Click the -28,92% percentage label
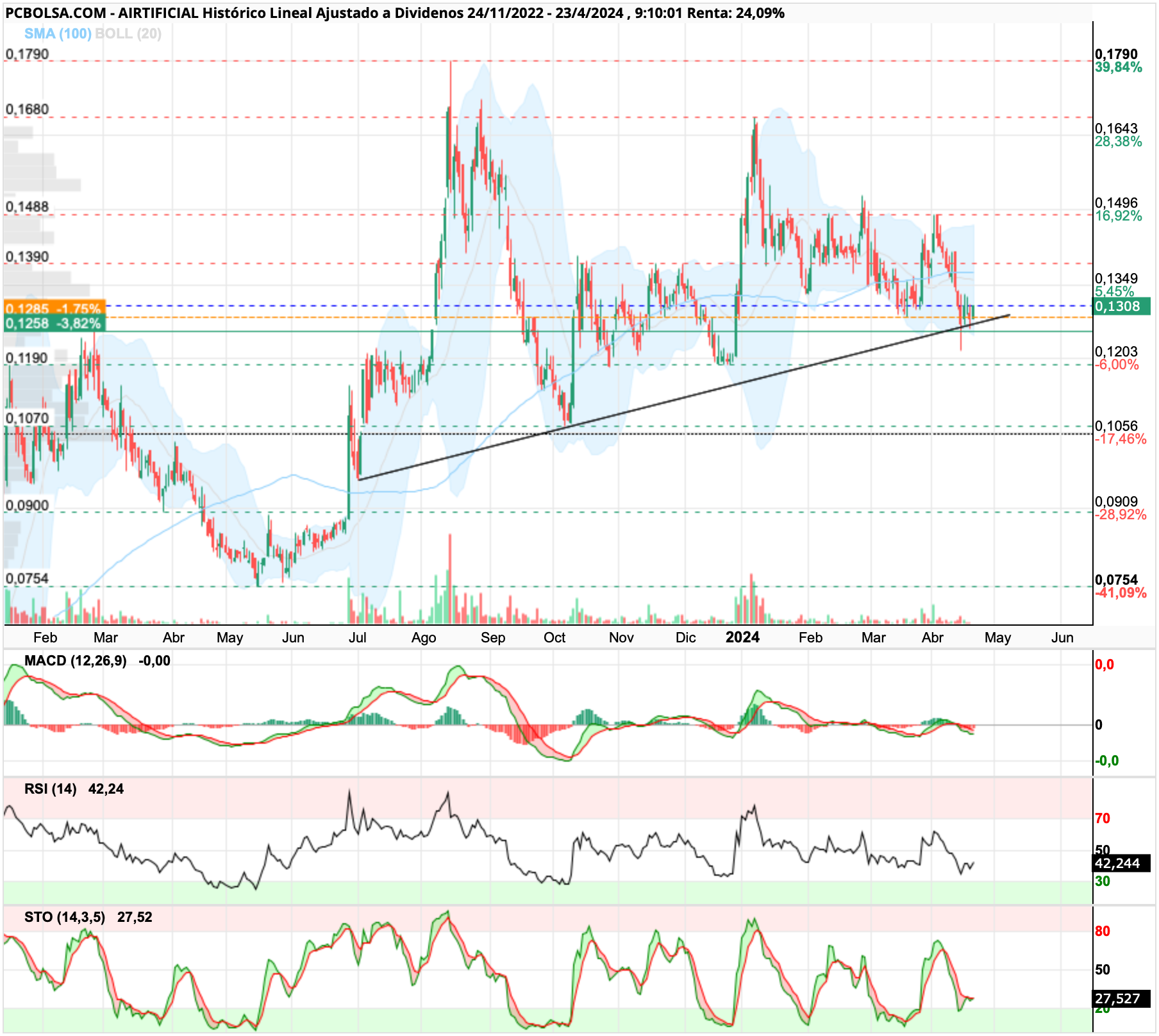 (x=1120, y=514)
